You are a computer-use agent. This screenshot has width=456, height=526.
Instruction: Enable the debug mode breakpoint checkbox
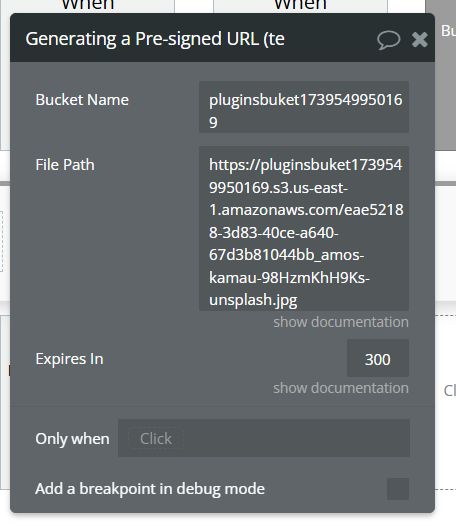(398, 489)
